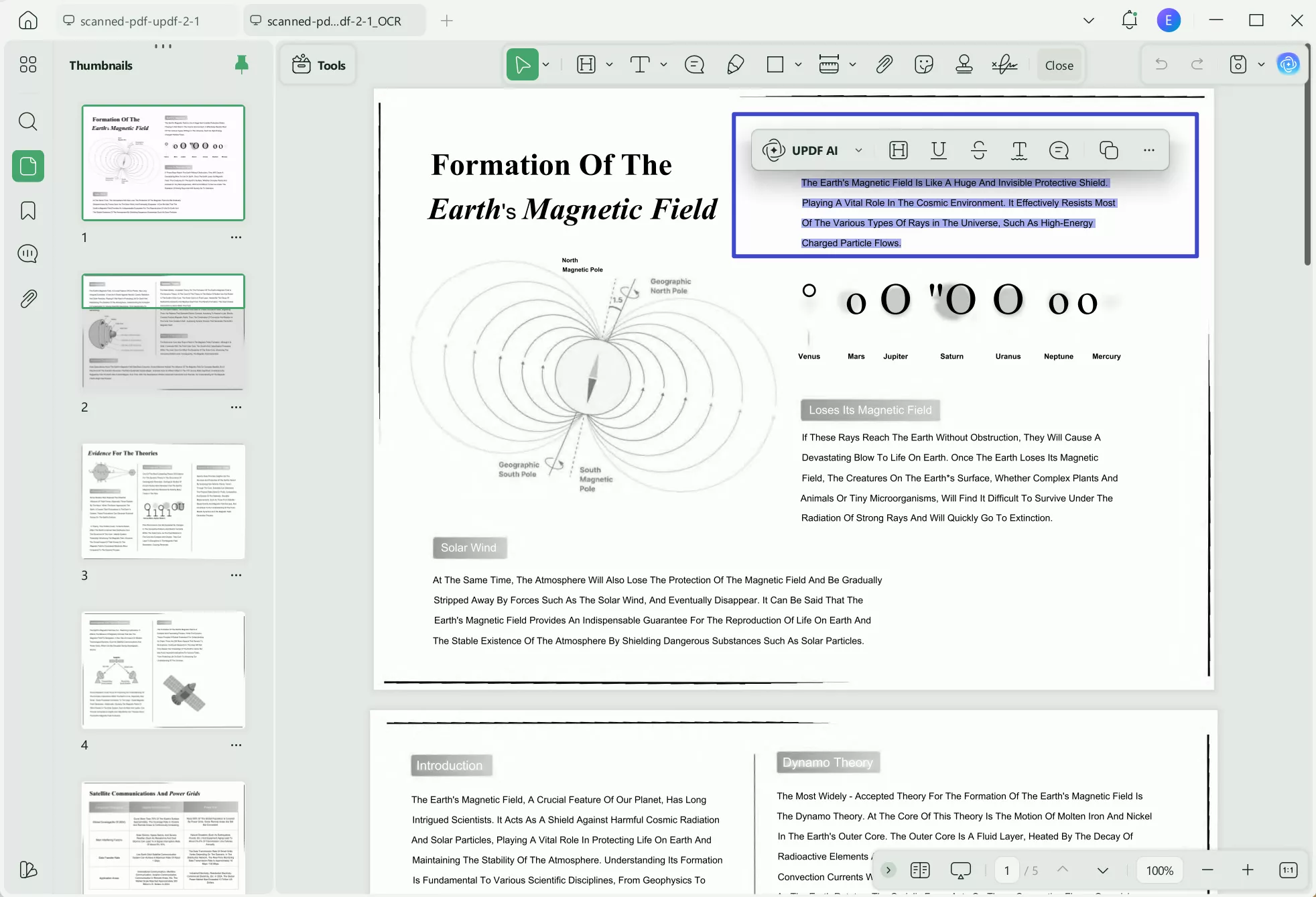Select the sticker tool icon
Screen dimensions: 1316x897
click(x=924, y=65)
